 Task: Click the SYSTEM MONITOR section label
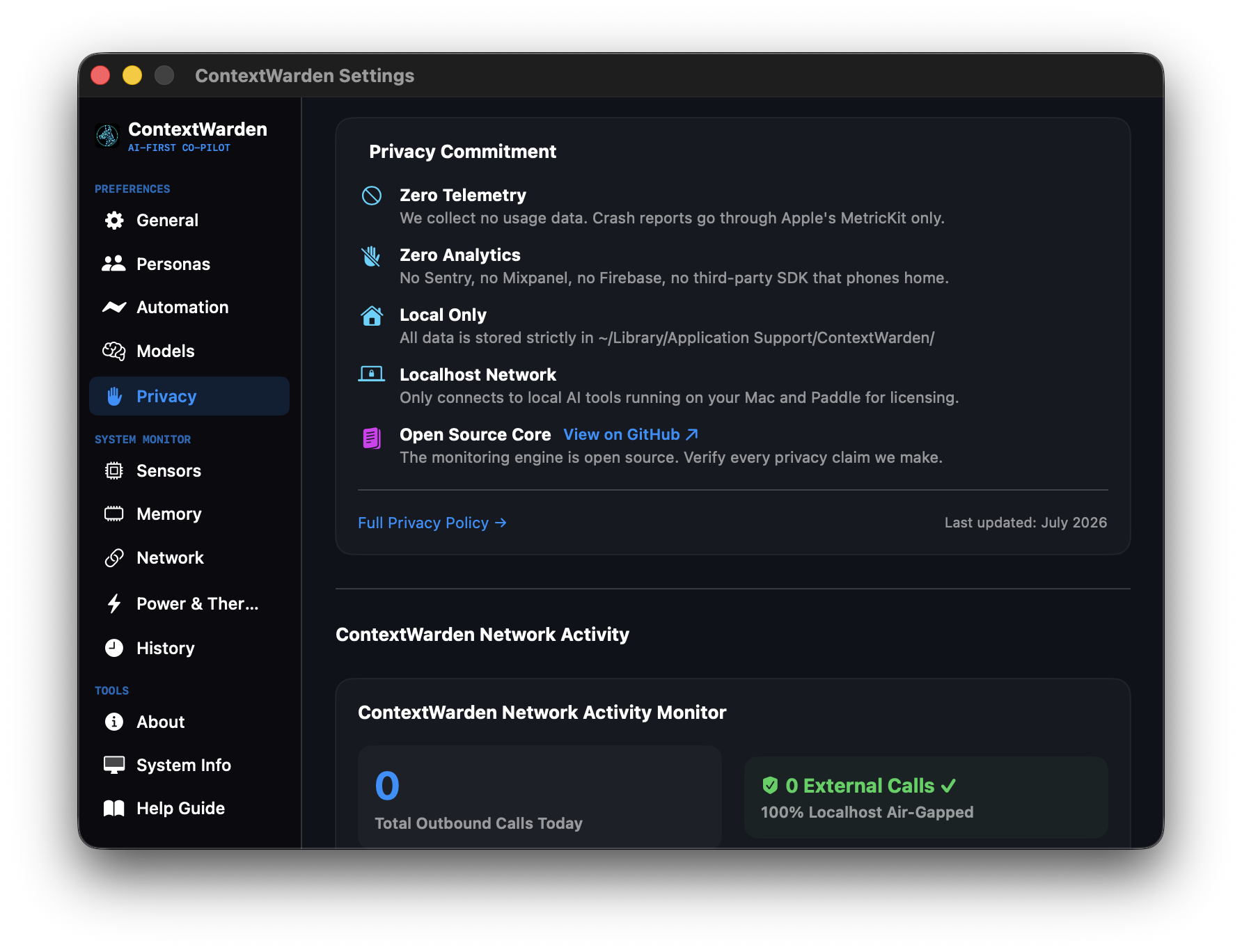(143, 440)
